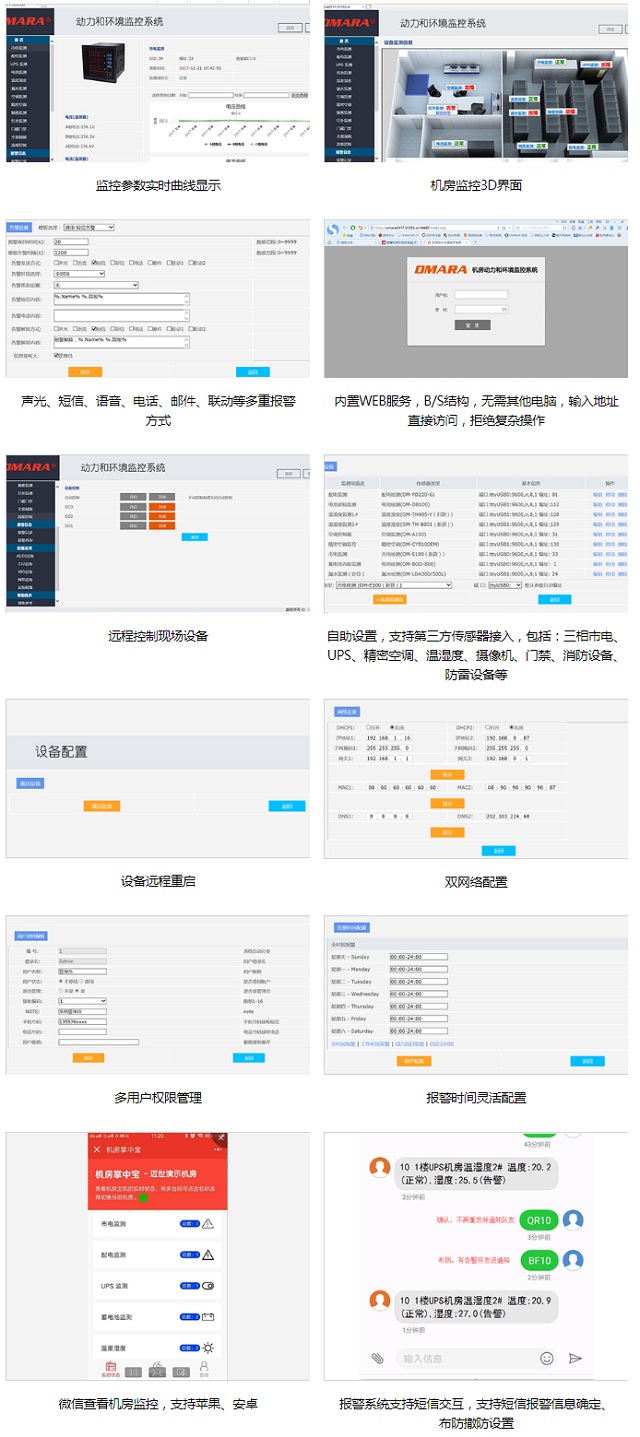Click orange avatar beside the 温度:20.9 message
This screenshot has width=640, height=1437.
379,1300
